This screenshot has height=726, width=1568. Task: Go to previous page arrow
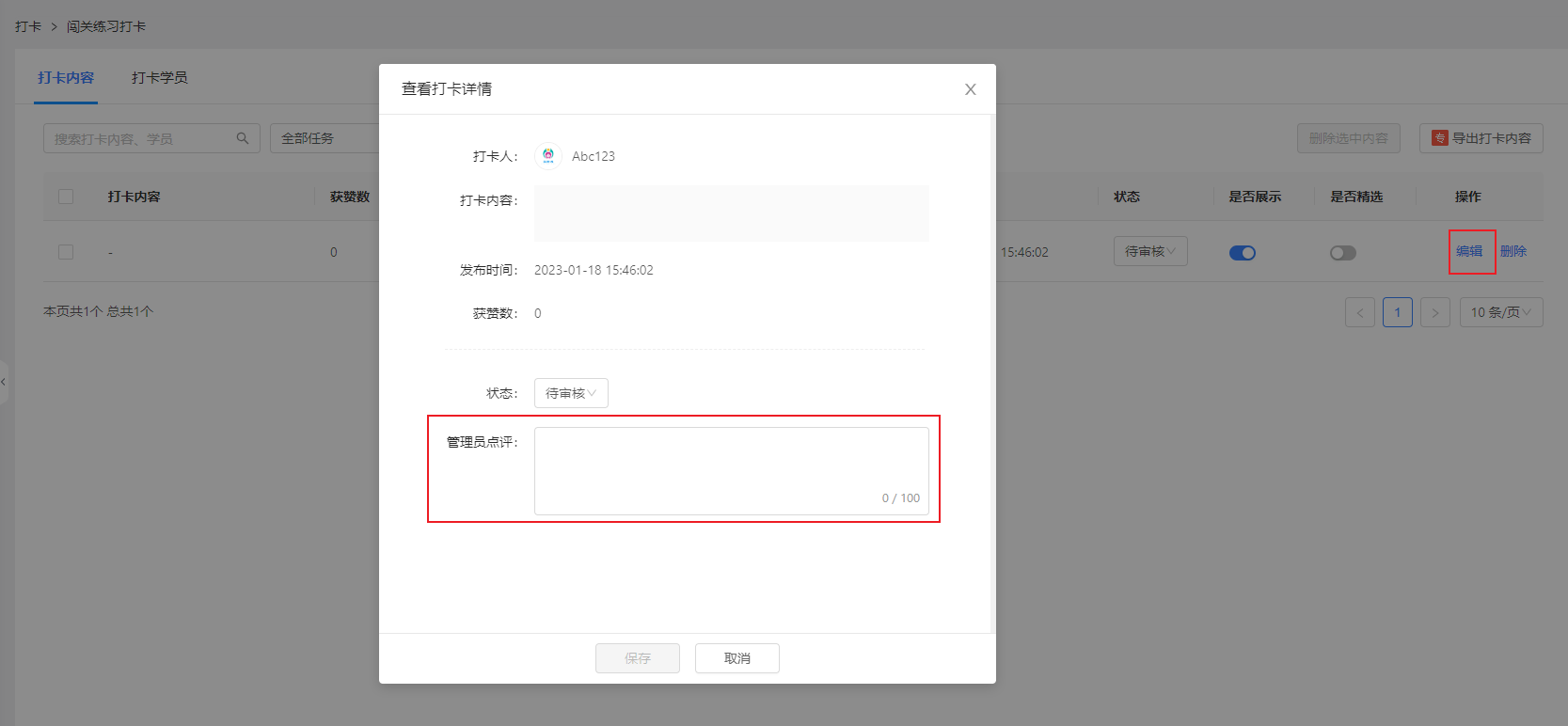coord(1360,312)
